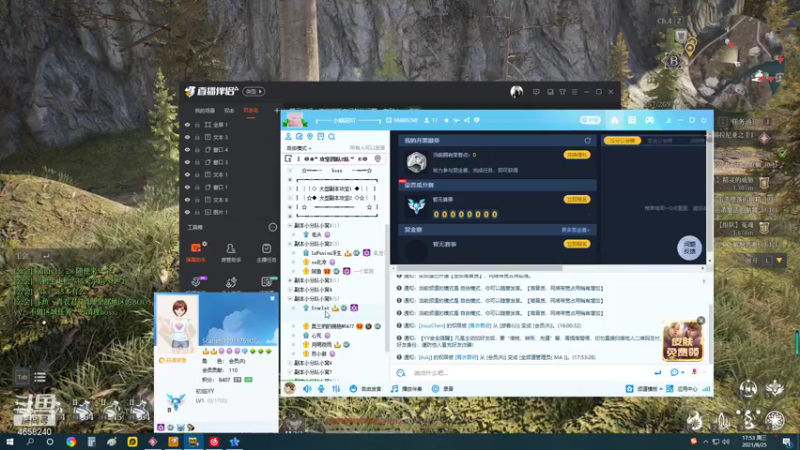Open the search icon in YY channel list
Screen dimensions: 800x450
pyautogui.click(x=332, y=137)
